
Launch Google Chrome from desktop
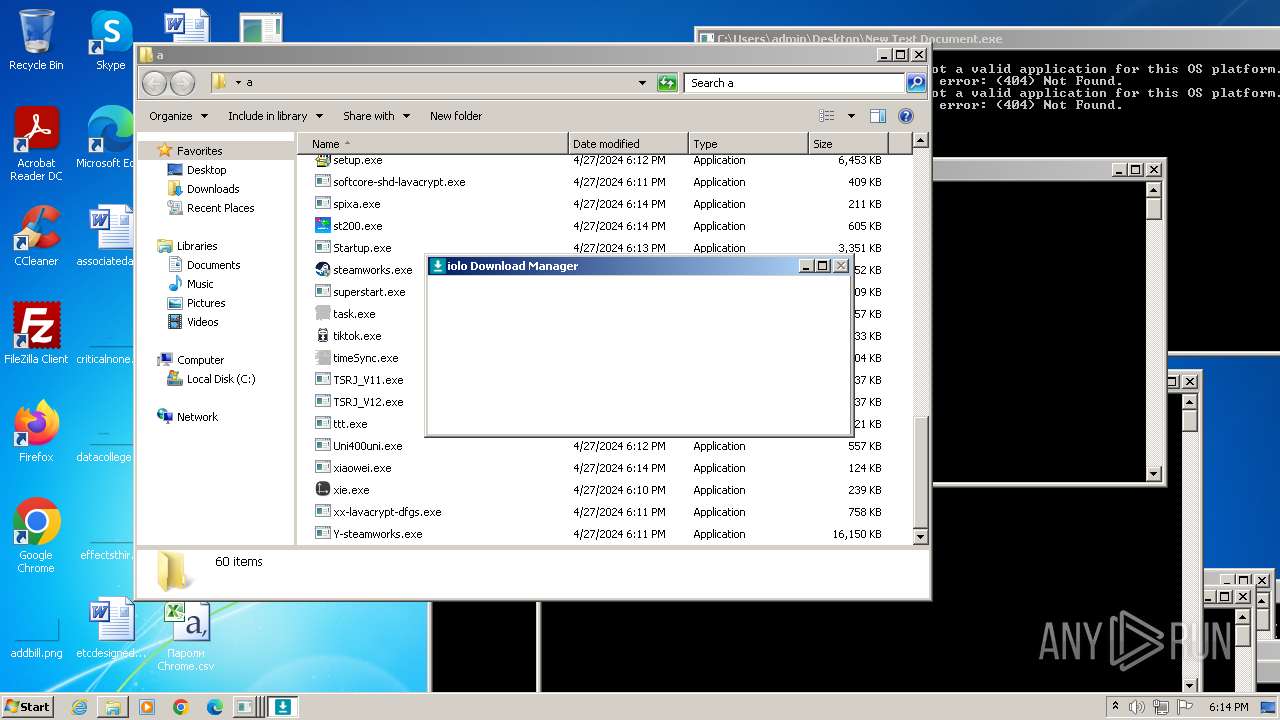tap(36, 536)
